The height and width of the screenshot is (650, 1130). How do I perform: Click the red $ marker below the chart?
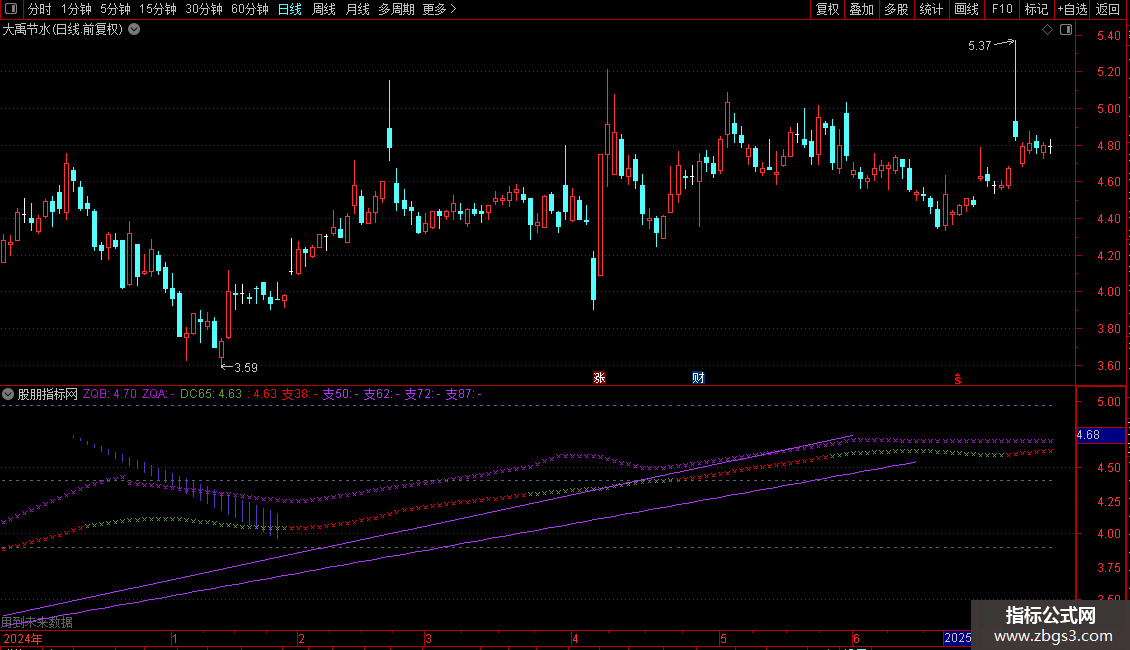pos(958,379)
